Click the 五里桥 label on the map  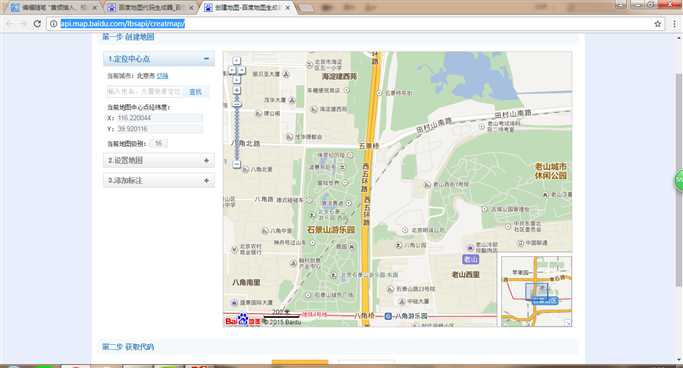pyautogui.click(x=369, y=145)
